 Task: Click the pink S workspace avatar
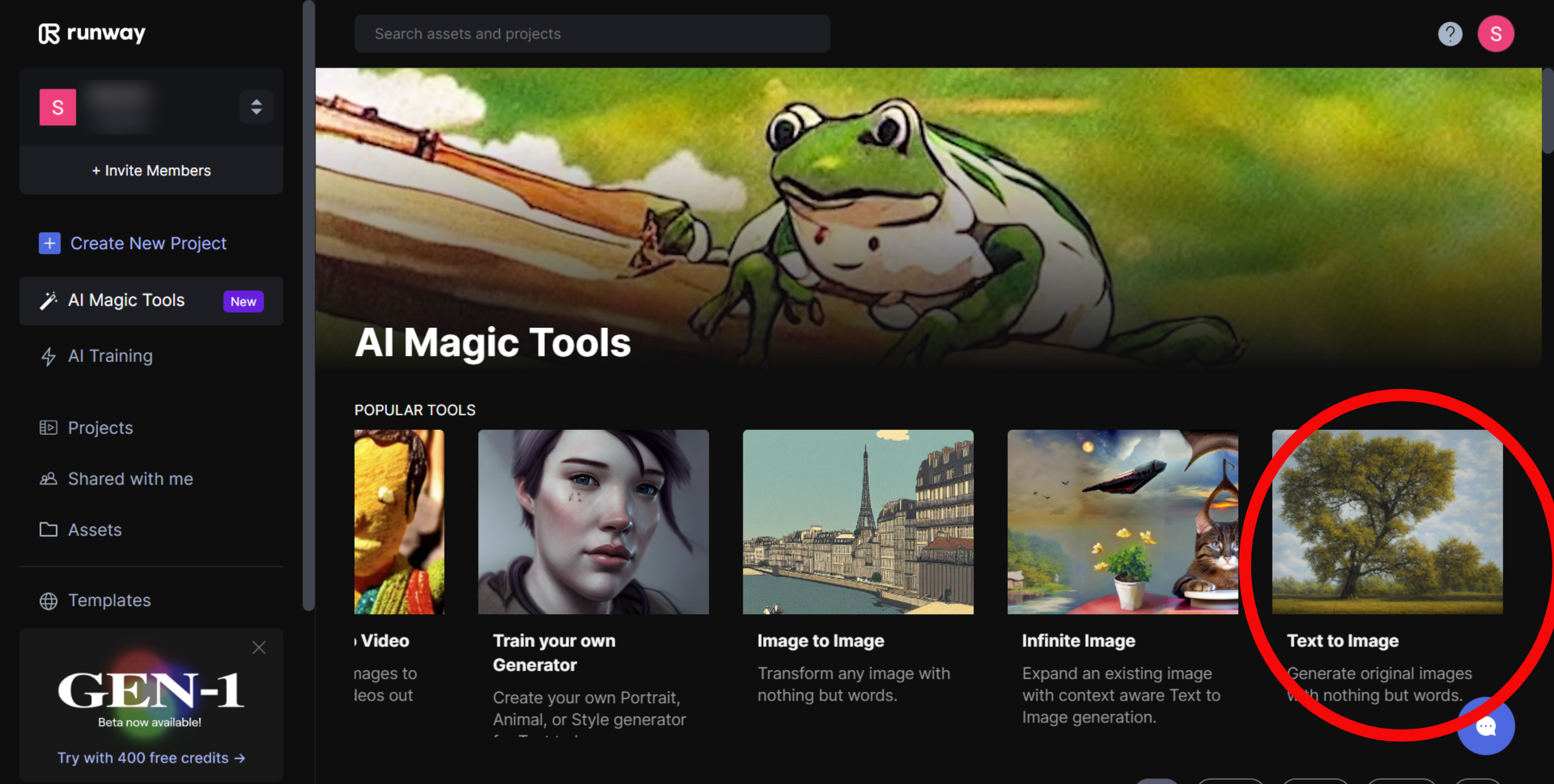click(58, 107)
